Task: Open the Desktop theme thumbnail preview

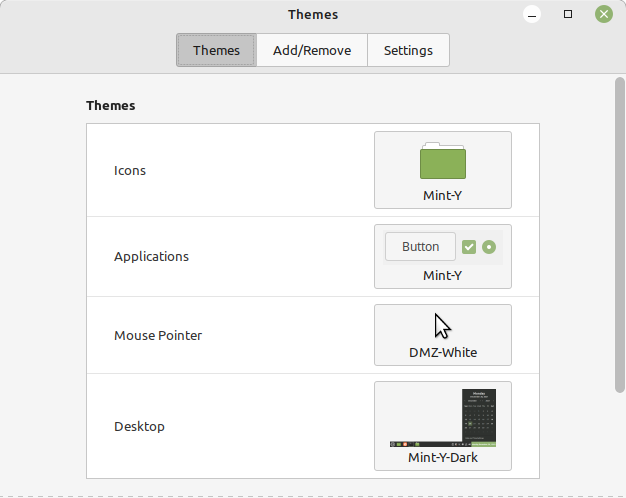Action: (x=442, y=418)
